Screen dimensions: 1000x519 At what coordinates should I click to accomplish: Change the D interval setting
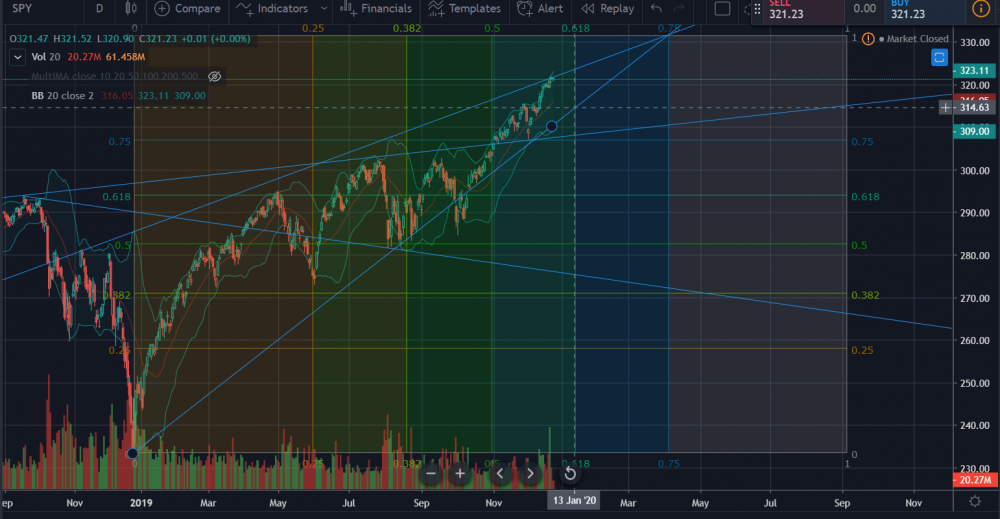tap(99, 9)
